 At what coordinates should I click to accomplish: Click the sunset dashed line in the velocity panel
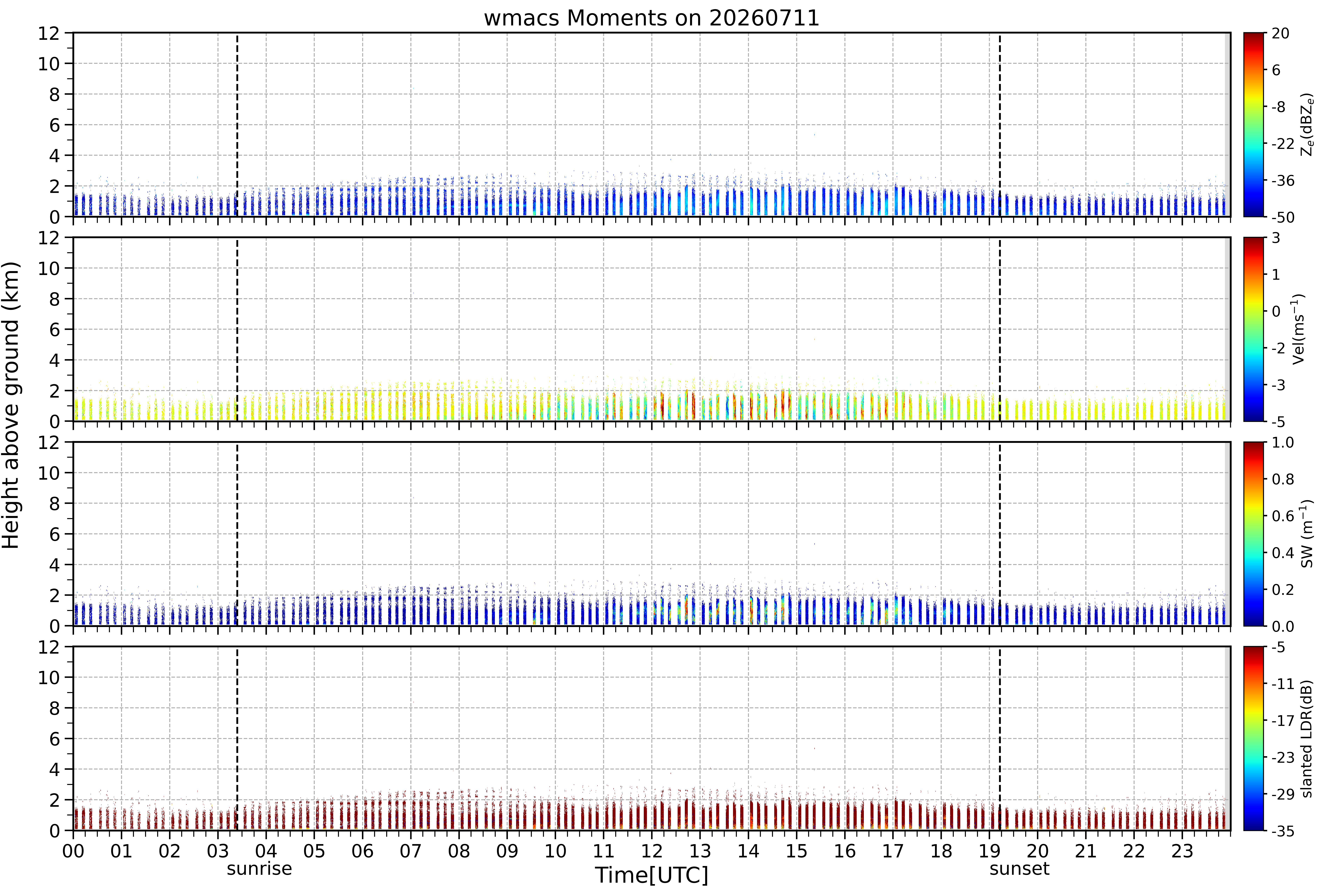click(1000, 329)
